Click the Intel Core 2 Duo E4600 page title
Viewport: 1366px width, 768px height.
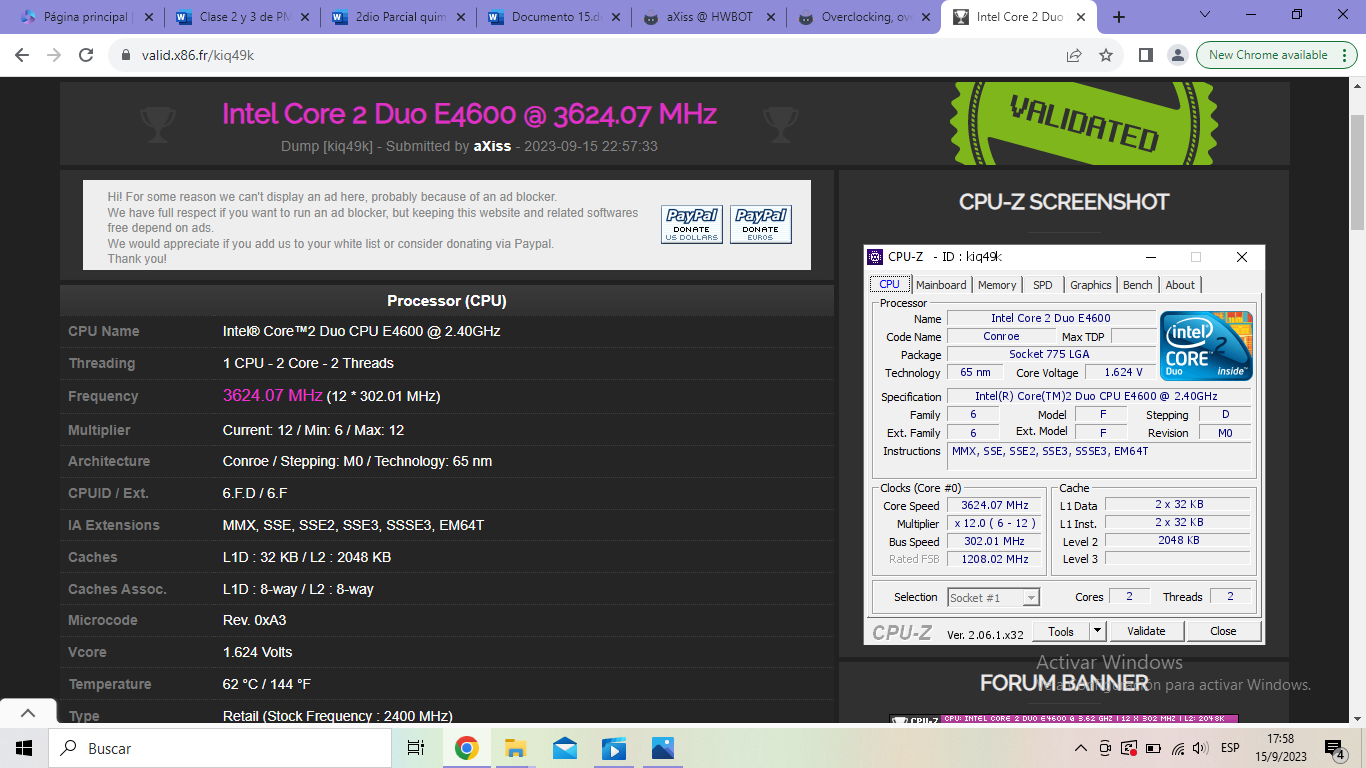[469, 114]
